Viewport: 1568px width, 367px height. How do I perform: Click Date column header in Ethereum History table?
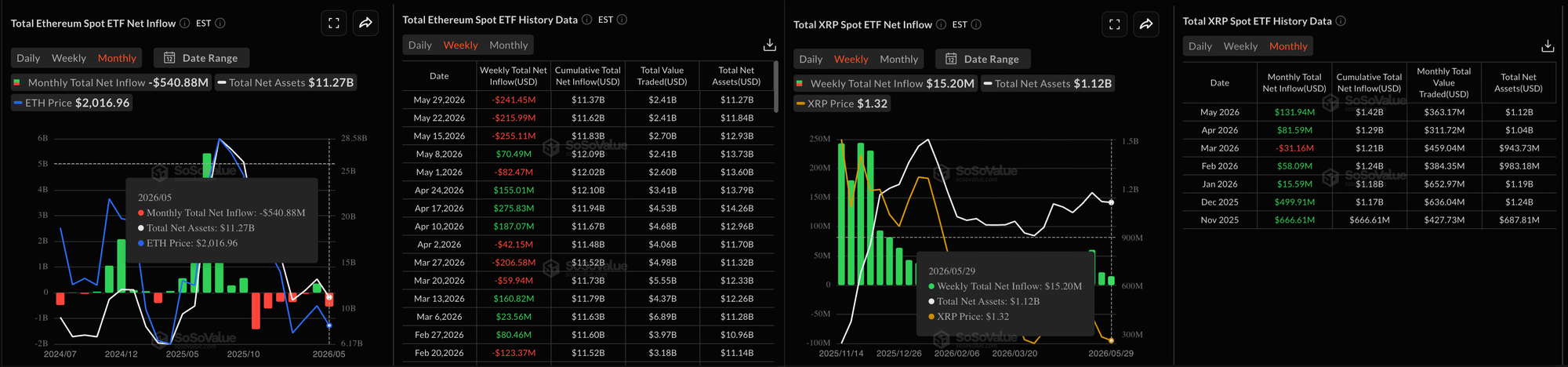coord(439,76)
